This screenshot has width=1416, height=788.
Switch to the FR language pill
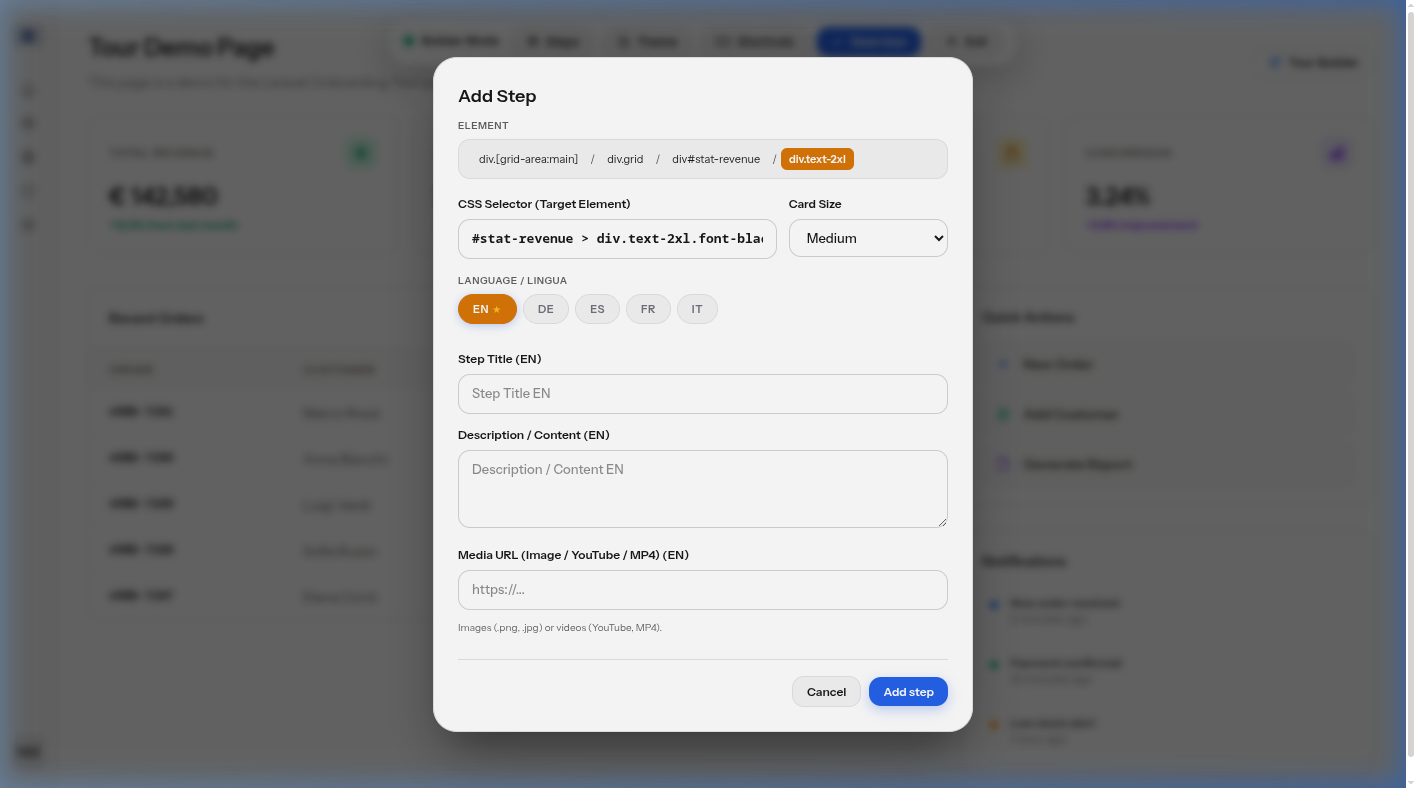(x=648, y=309)
